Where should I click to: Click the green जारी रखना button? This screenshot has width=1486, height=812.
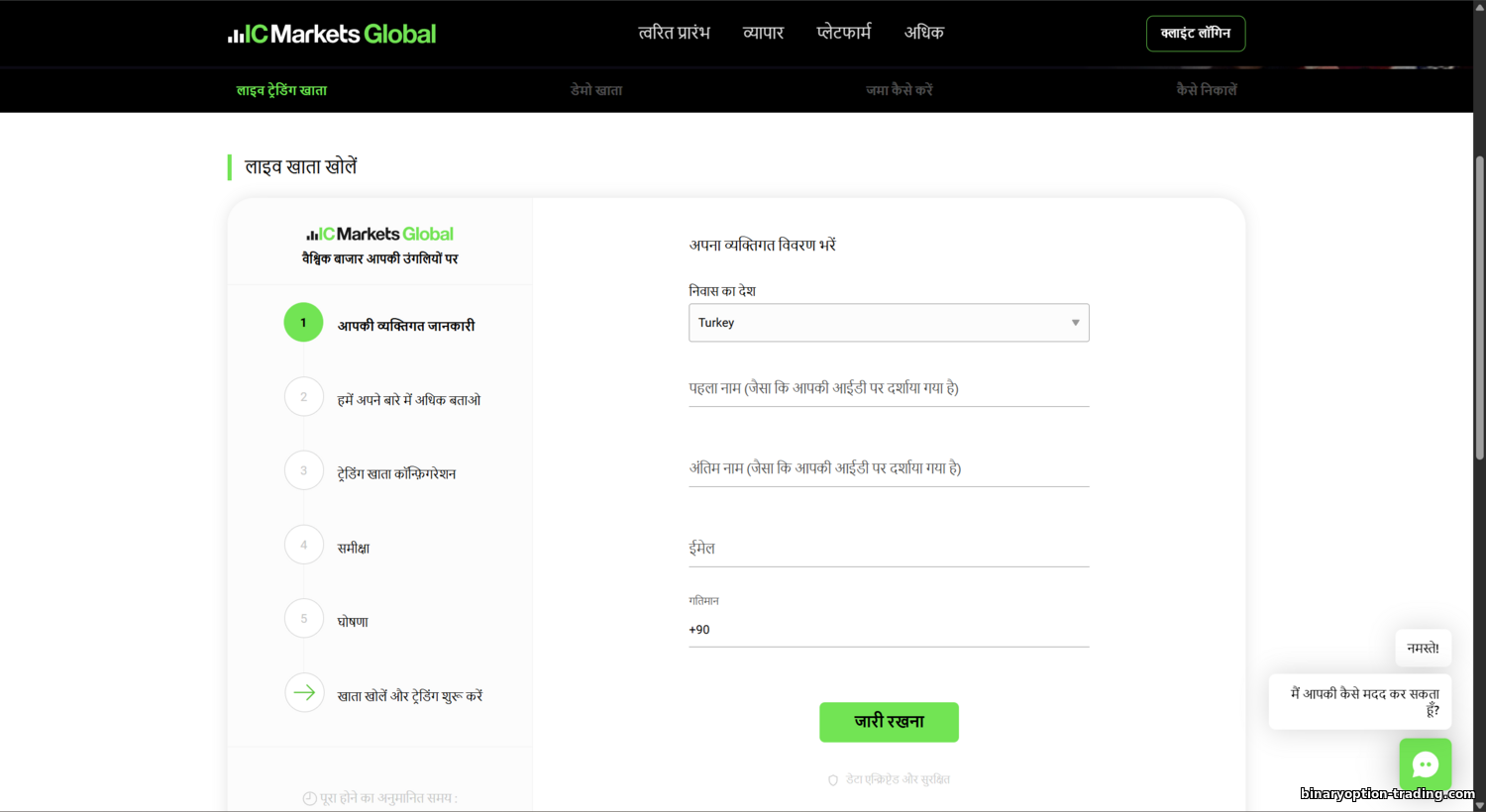click(x=889, y=722)
